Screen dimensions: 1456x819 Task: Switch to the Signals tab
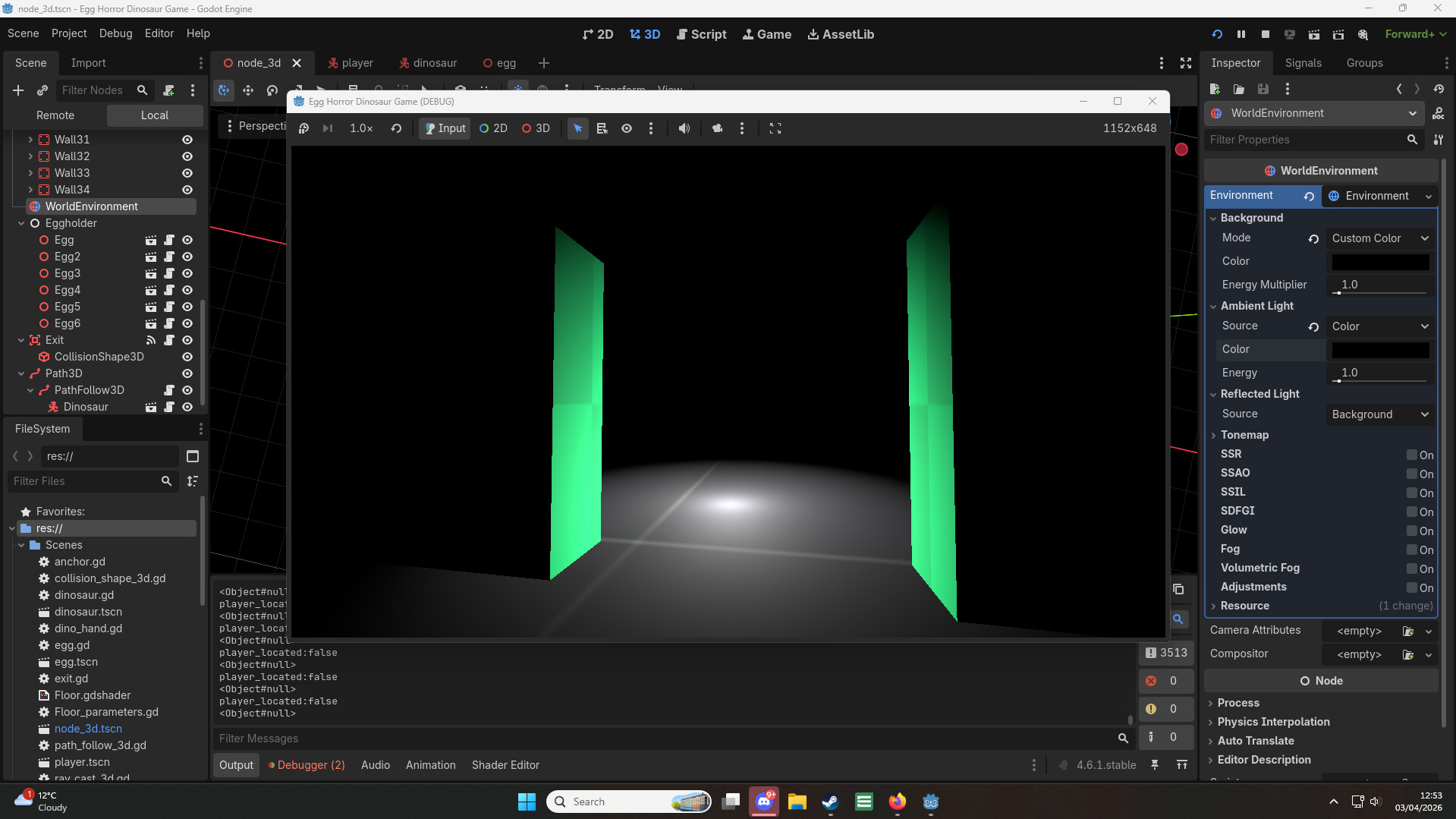click(x=1303, y=63)
